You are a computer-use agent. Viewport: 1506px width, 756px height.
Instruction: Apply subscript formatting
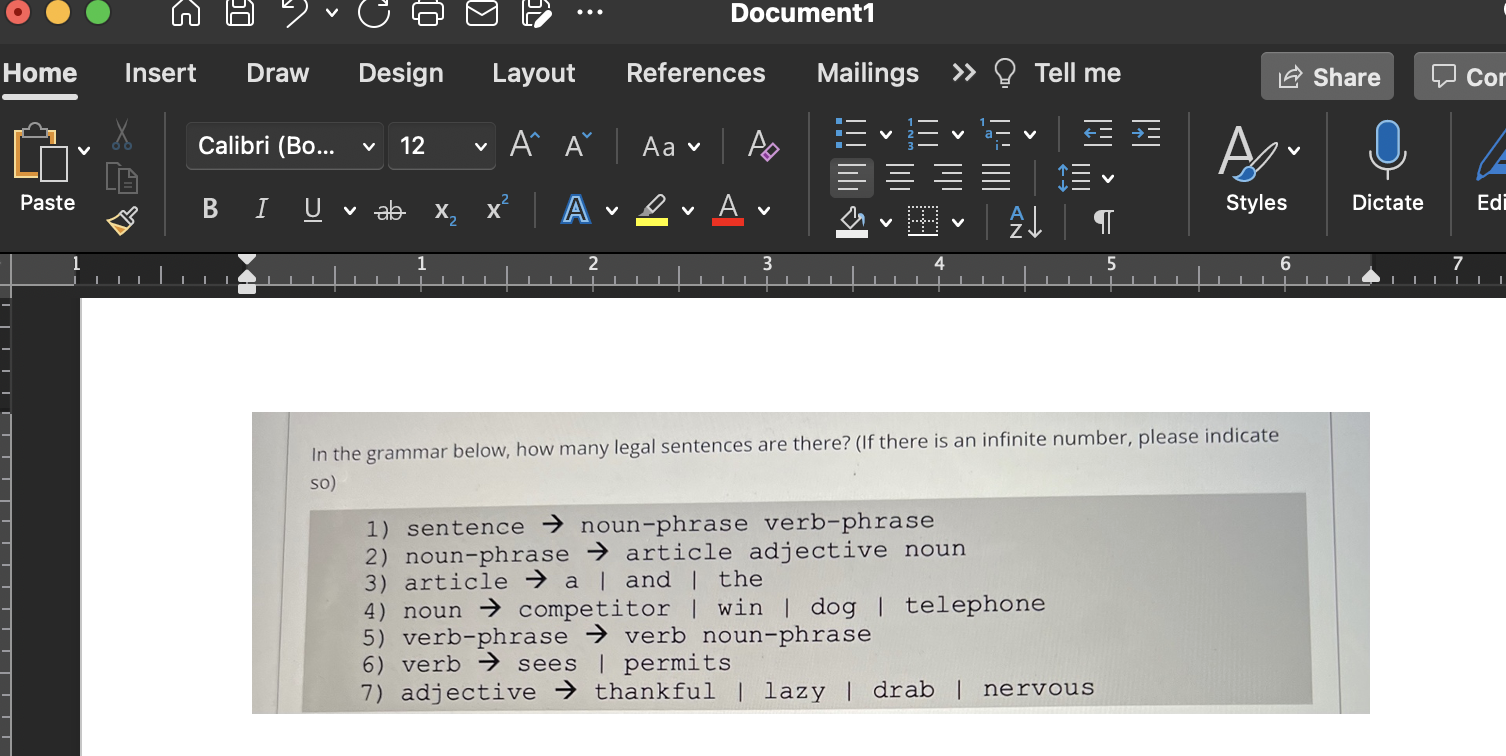tap(443, 209)
